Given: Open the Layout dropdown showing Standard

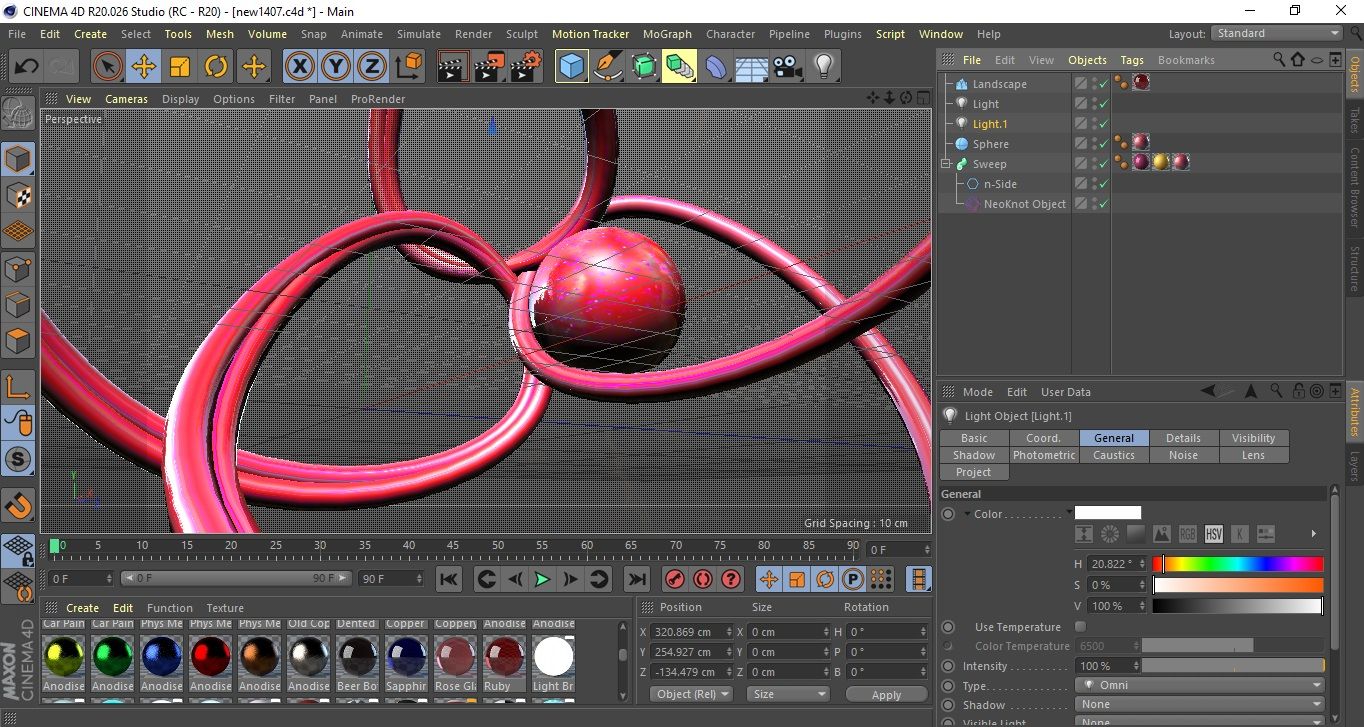Looking at the screenshot, I should point(1277,33).
